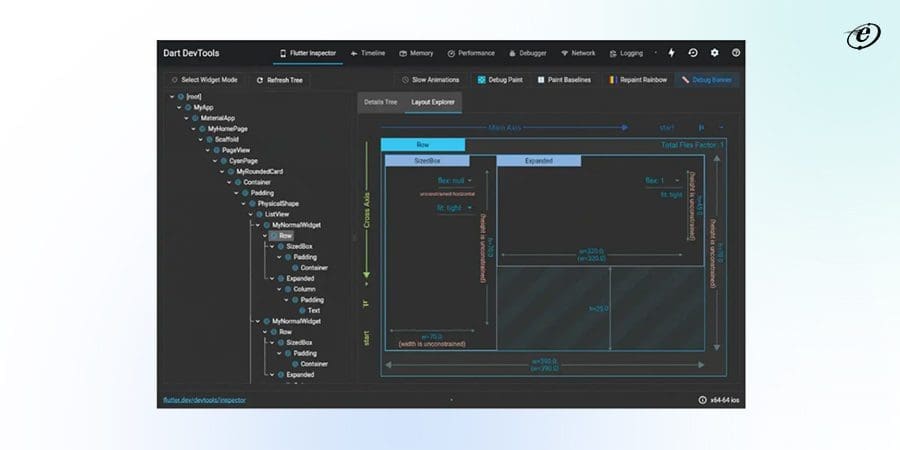Click the Expanded header in Layout Explorer
The height and width of the screenshot is (450, 900).
[538, 161]
